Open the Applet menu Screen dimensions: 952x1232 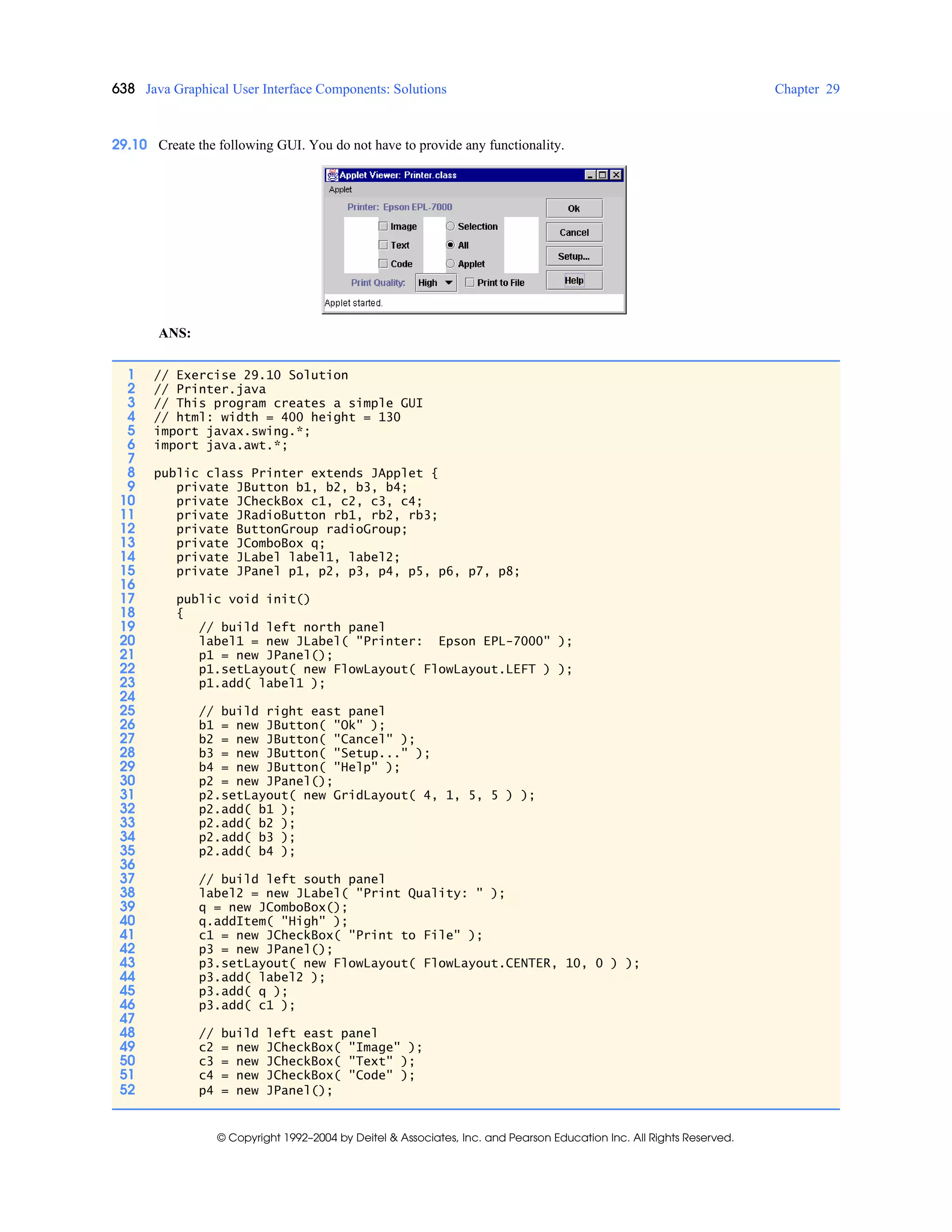[x=340, y=190]
